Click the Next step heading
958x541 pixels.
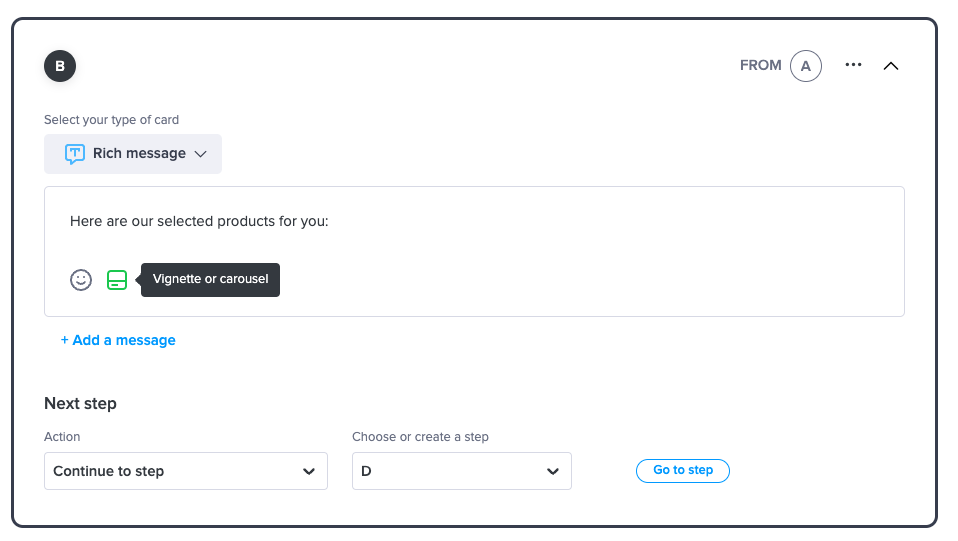coord(80,403)
